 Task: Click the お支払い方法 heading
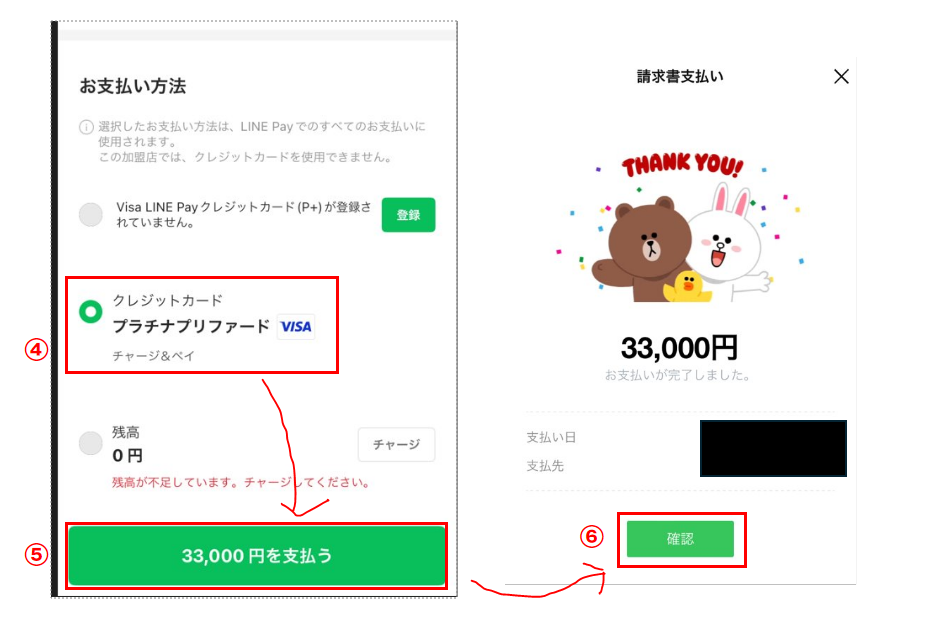pyautogui.click(x=133, y=86)
